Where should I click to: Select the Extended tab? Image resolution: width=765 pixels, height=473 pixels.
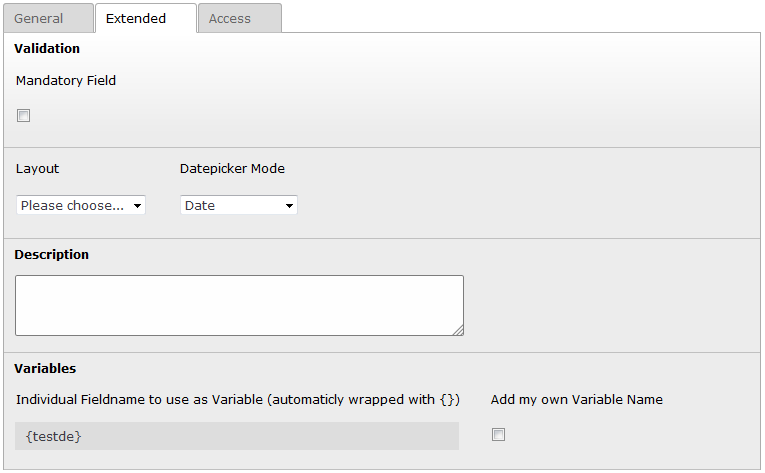(x=136, y=18)
